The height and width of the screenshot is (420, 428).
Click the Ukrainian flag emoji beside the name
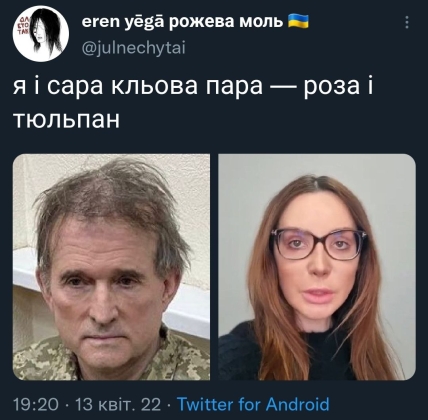[x=298, y=21]
